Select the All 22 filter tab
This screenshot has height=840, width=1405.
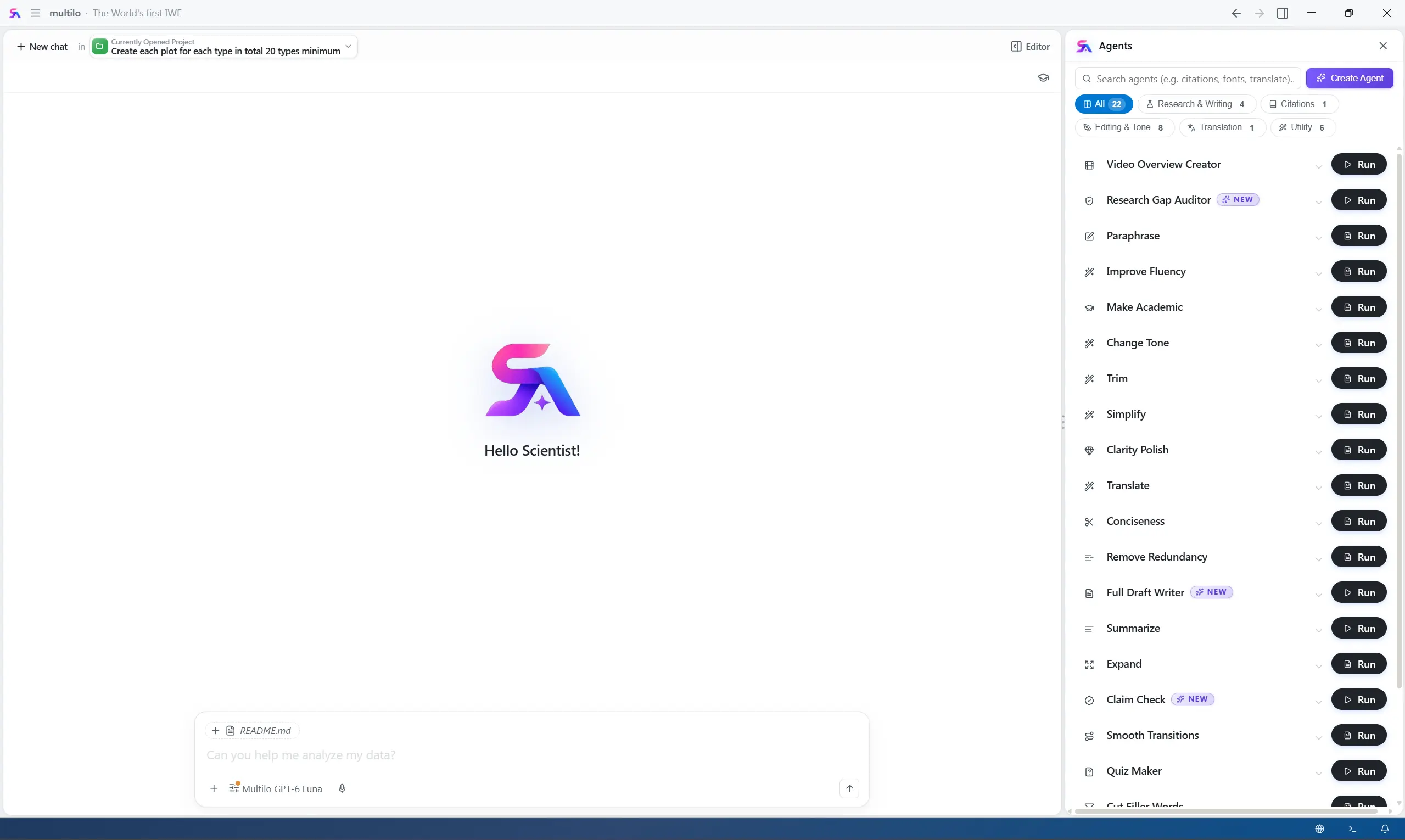pyautogui.click(x=1103, y=104)
